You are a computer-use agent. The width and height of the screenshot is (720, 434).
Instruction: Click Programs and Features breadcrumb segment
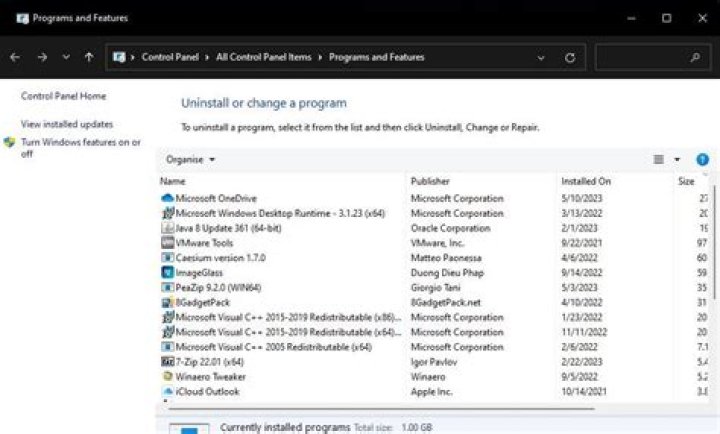point(377,57)
